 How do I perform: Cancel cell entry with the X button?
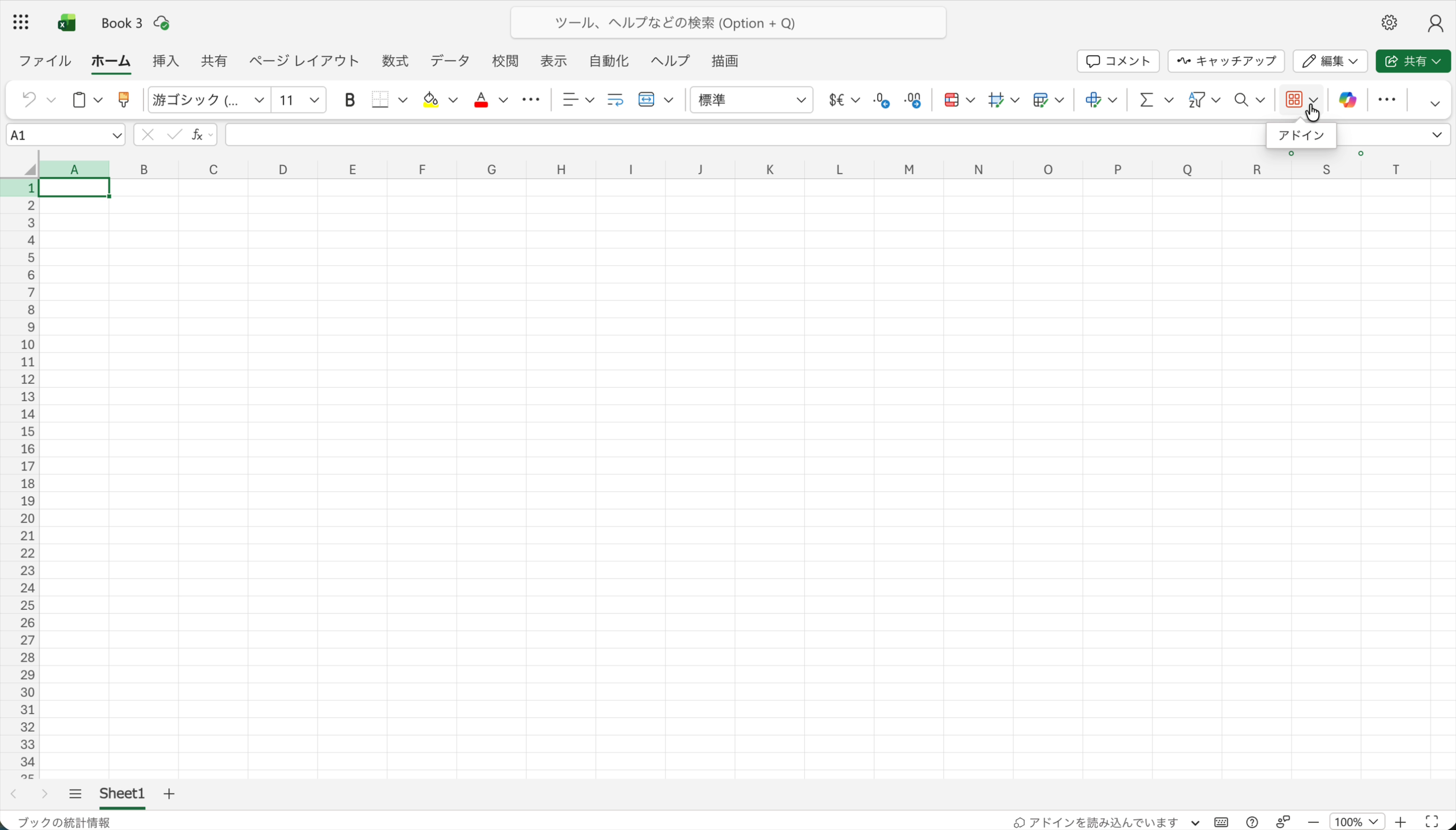[x=147, y=134]
